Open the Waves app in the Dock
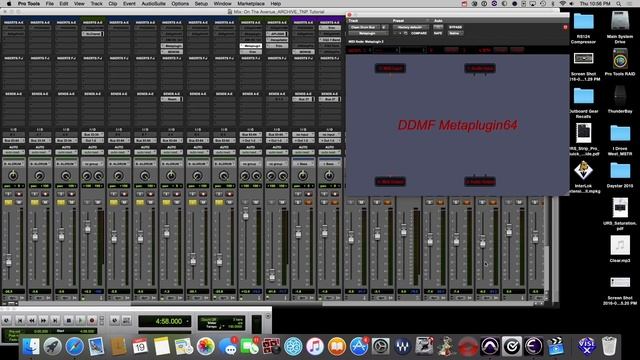This screenshot has height=360, width=640. tap(402, 347)
